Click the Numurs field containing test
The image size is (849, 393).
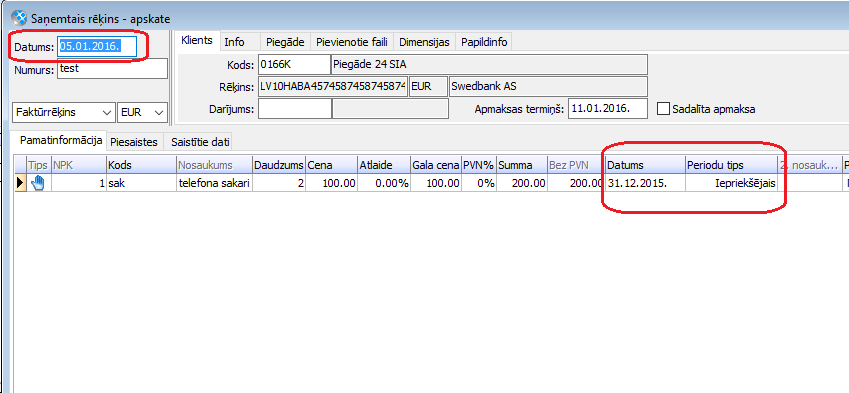tap(112, 69)
